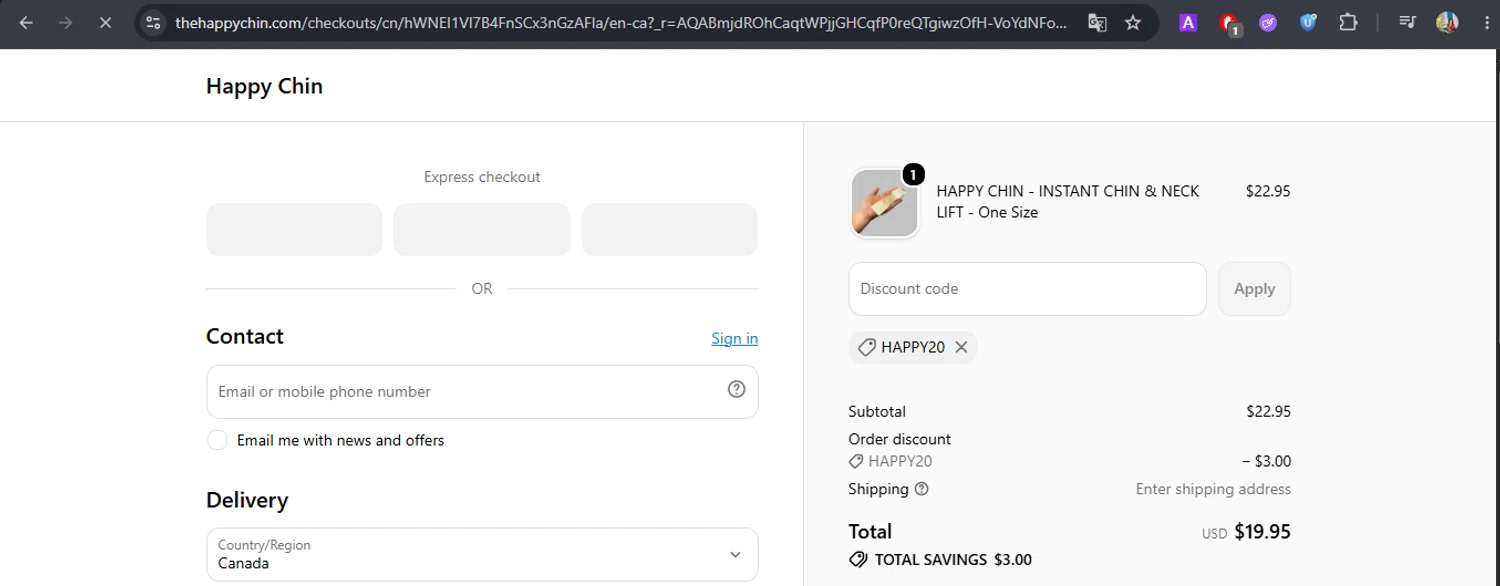This screenshot has width=1500, height=586.
Task: Click the Enter shipping address text
Action: (x=1213, y=489)
